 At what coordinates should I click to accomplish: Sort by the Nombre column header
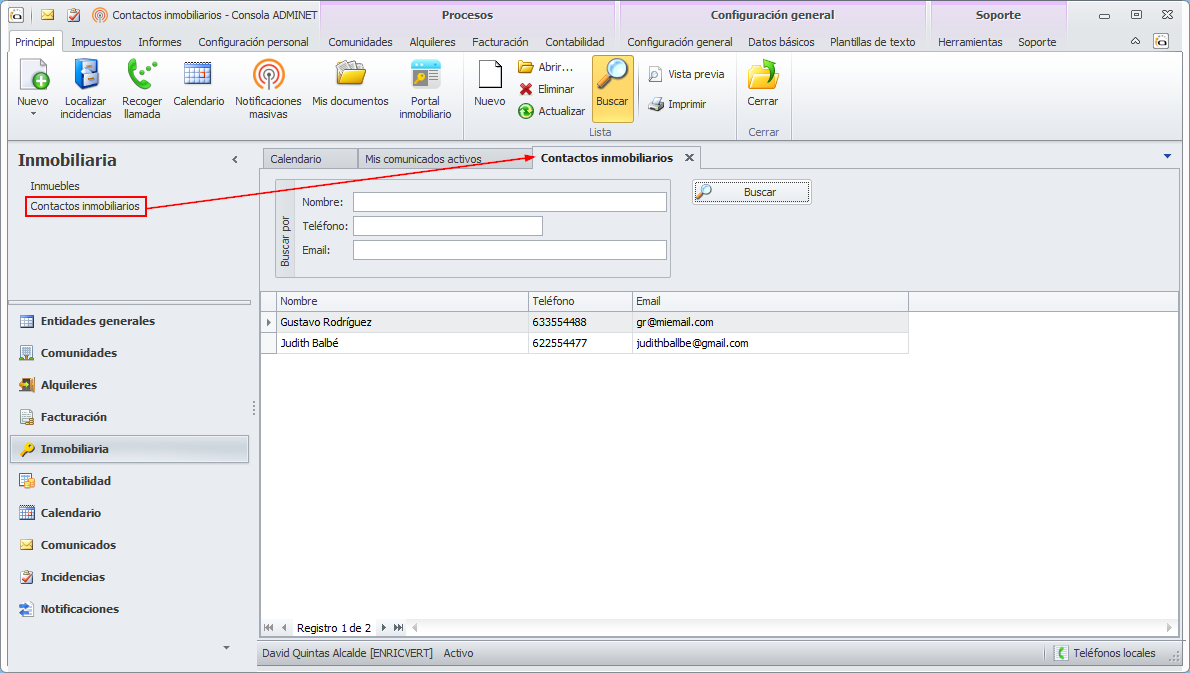pos(402,301)
